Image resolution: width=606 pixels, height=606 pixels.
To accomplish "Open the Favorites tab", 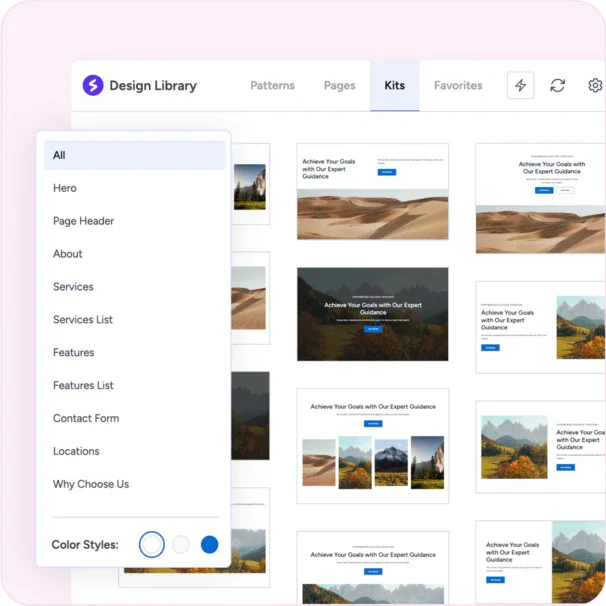I will [458, 86].
